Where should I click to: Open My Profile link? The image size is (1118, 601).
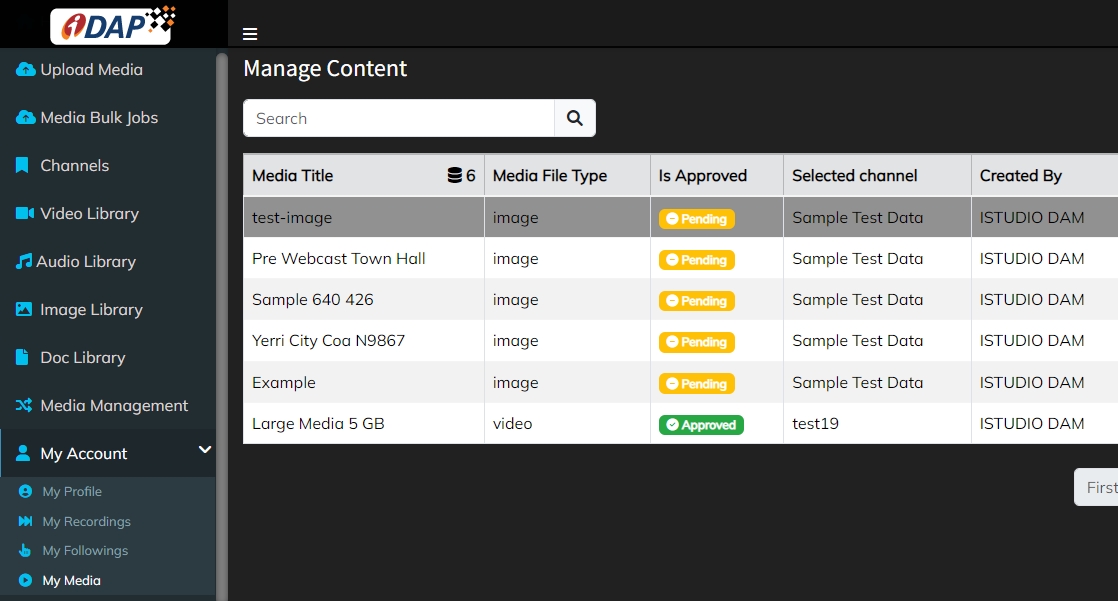pos(72,491)
